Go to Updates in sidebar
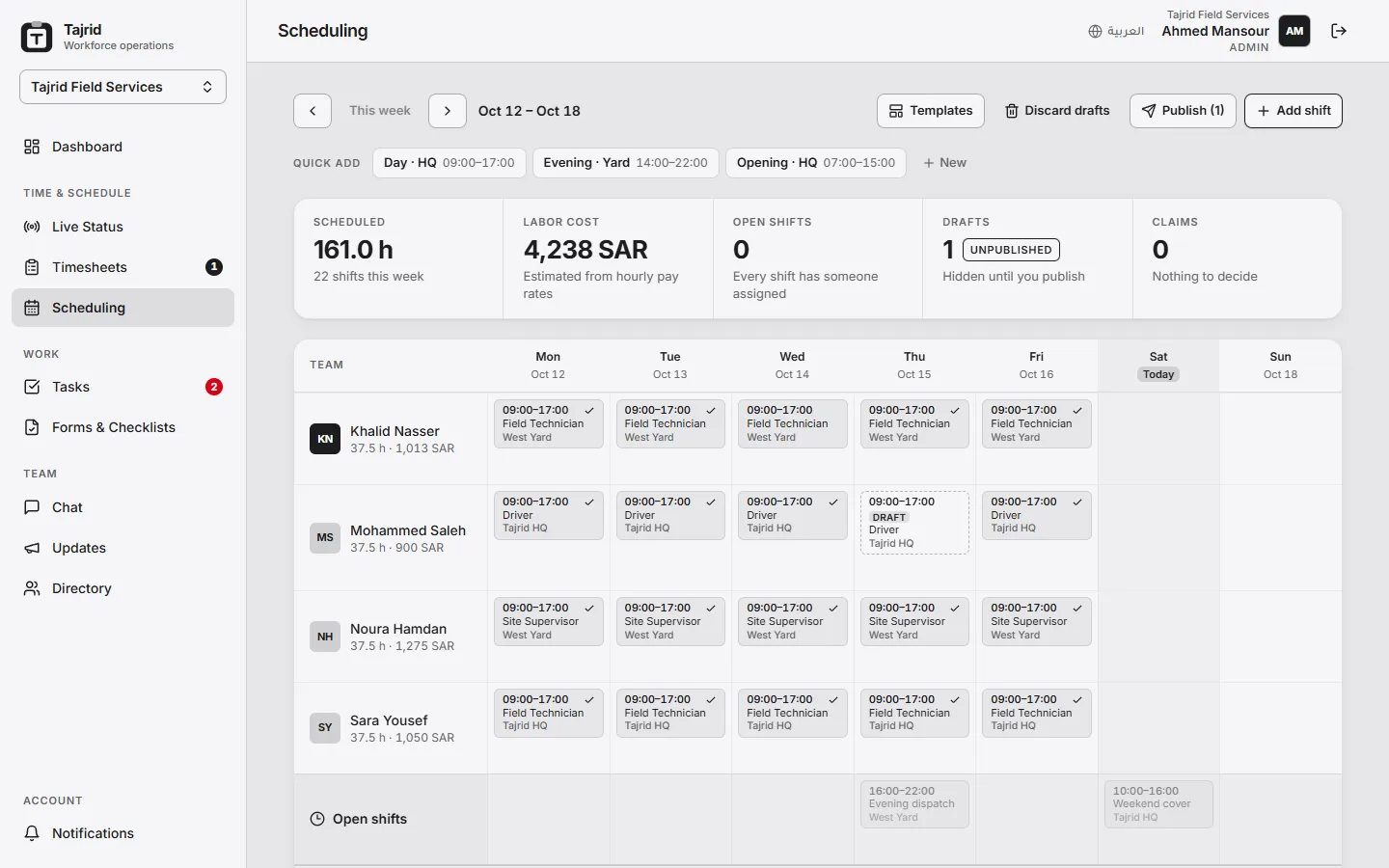Image resolution: width=1389 pixels, height=868 pixels. tap(123, 548)
